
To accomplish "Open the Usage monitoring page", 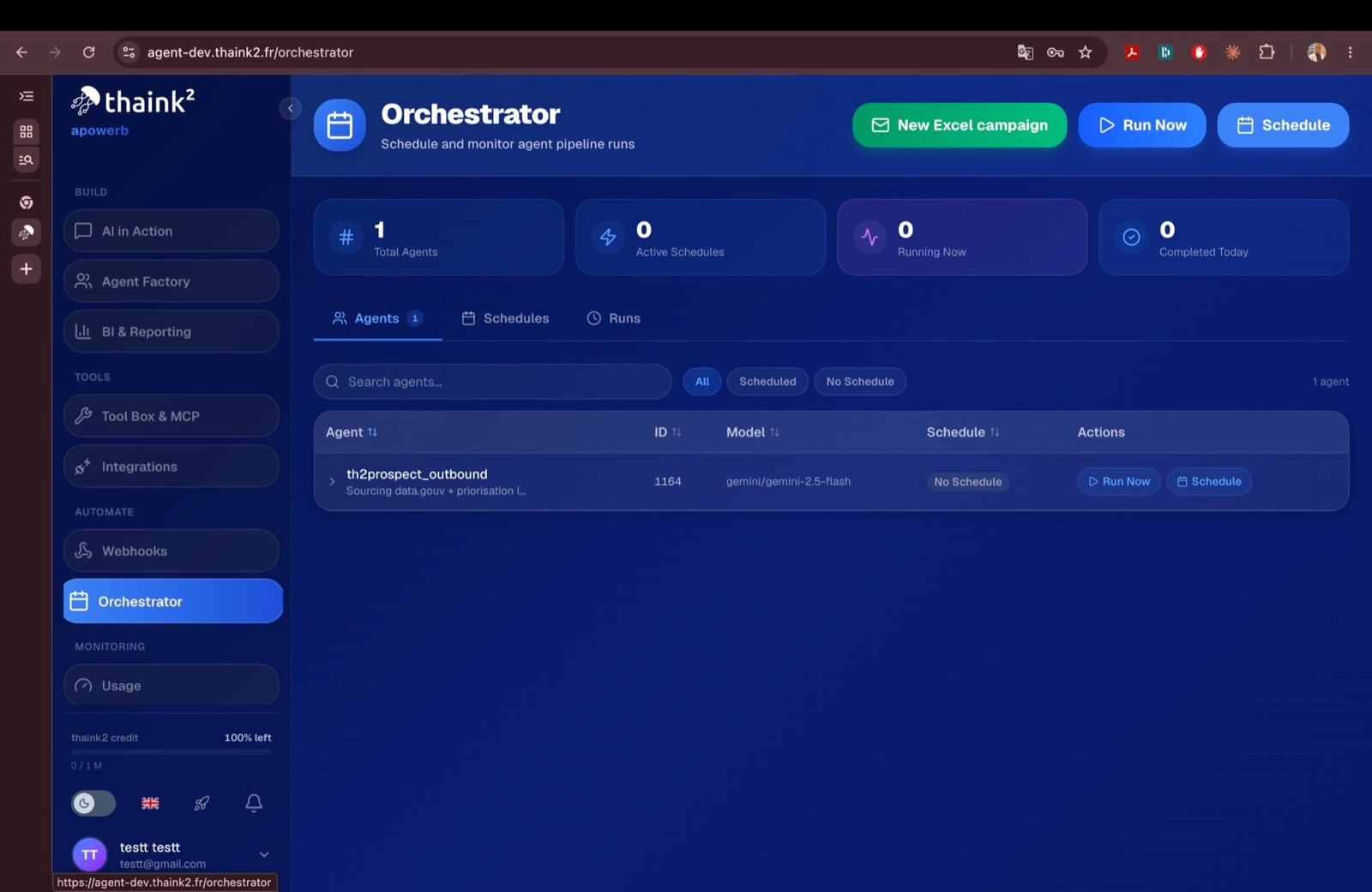I will pos(171,685).
